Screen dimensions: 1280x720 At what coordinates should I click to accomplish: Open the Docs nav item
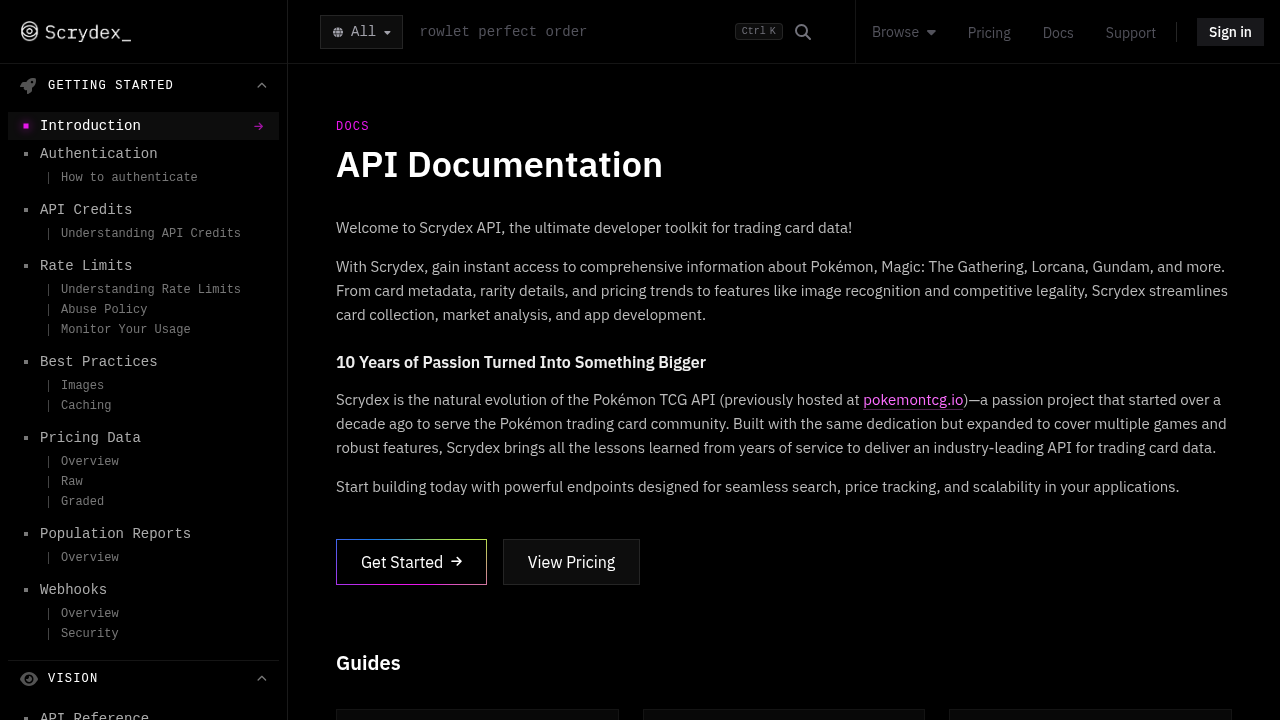coord(1058,33)
